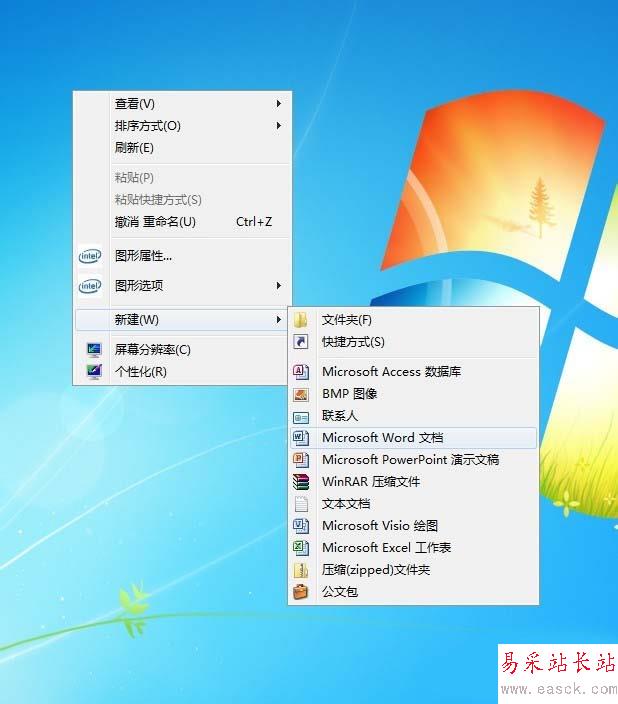
Task: Click the Visio drawing icon
Action: click(x=301, y=525)
